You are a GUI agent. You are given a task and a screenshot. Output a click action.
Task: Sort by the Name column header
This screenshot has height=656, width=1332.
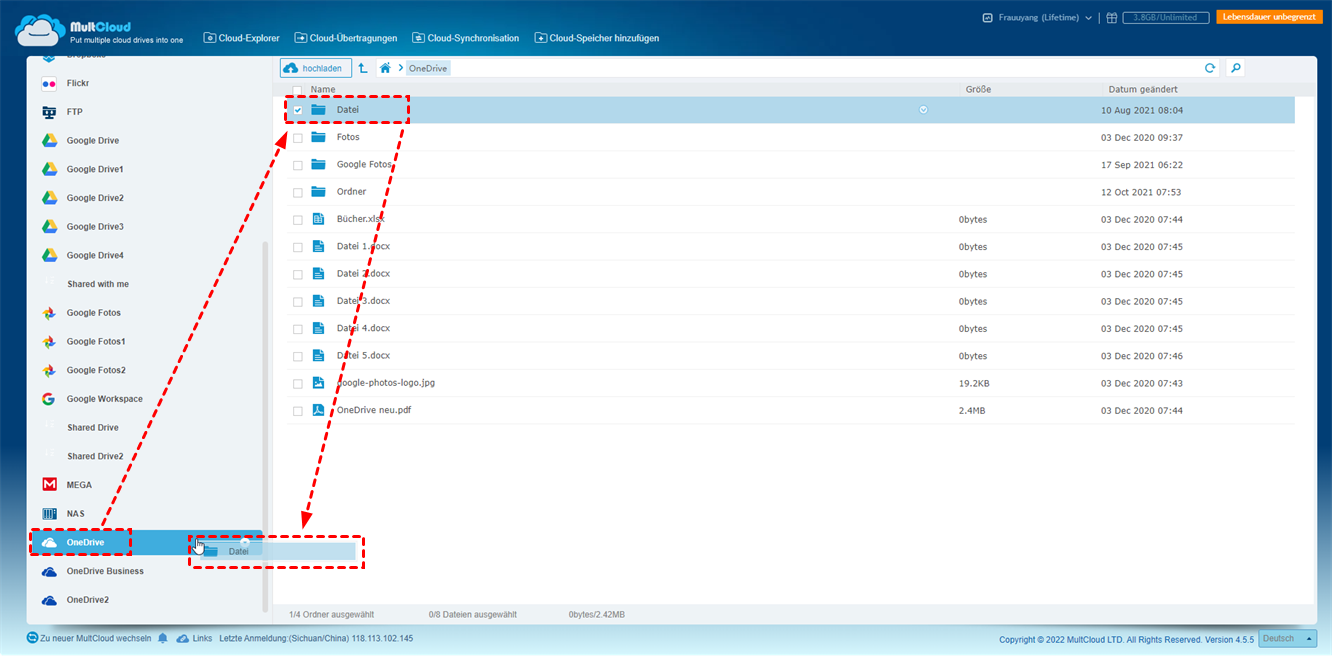click(323, 89)
